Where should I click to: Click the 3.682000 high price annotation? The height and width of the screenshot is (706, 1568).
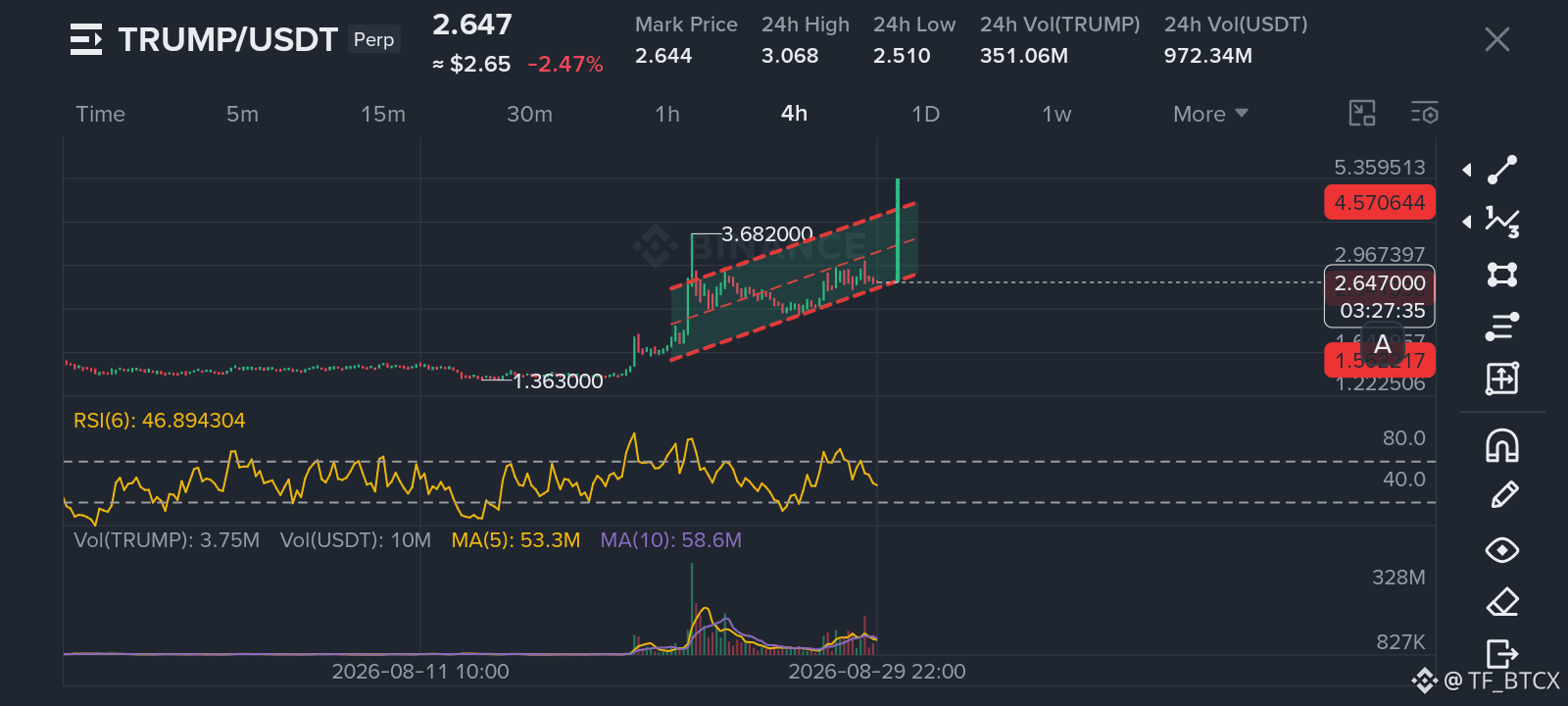(767, 234)
